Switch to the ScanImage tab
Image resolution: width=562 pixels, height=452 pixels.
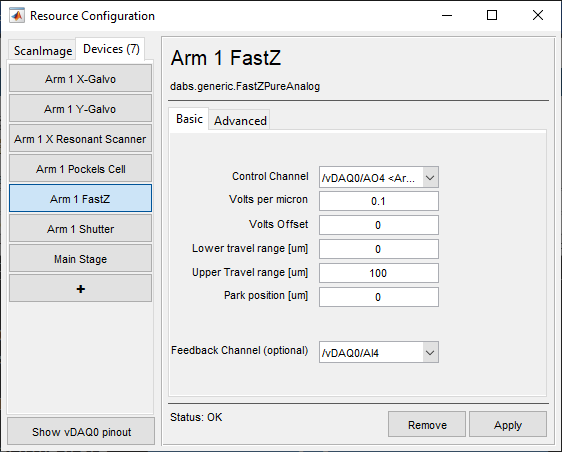pyautogui.click(x=43, y=51)
